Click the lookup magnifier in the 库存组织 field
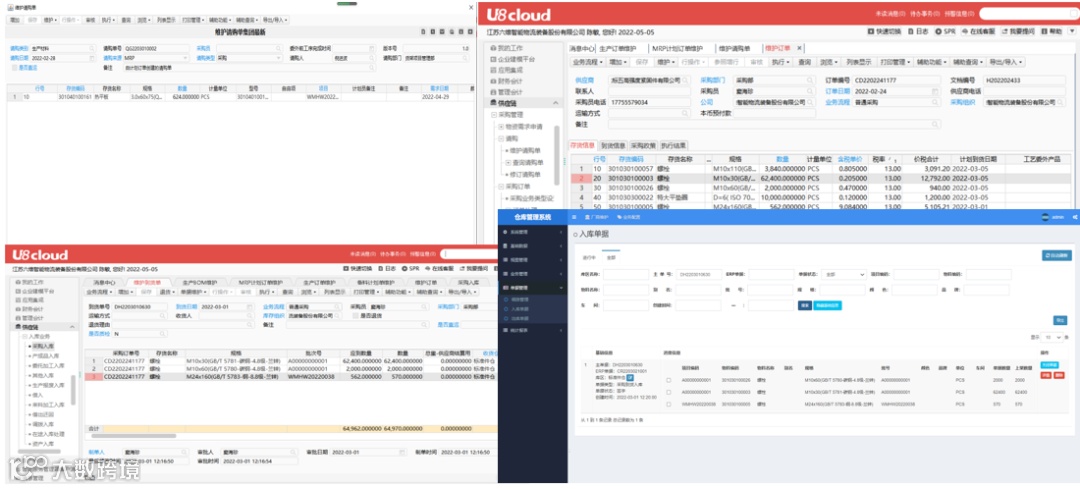Viewport: 1080px width, 489px height. [x=338, y=315]
